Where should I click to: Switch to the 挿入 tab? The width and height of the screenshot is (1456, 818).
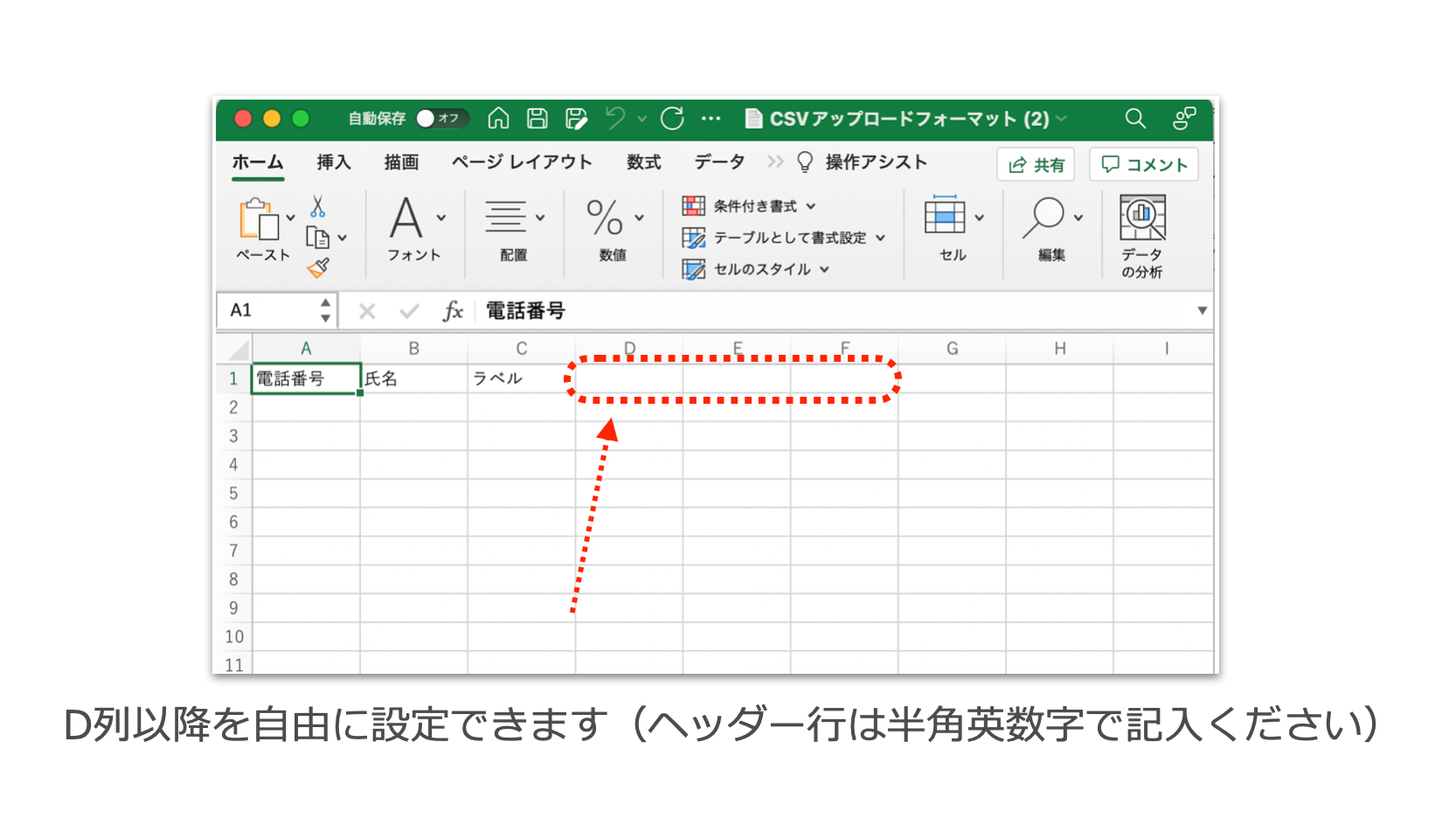coord(333,162)
